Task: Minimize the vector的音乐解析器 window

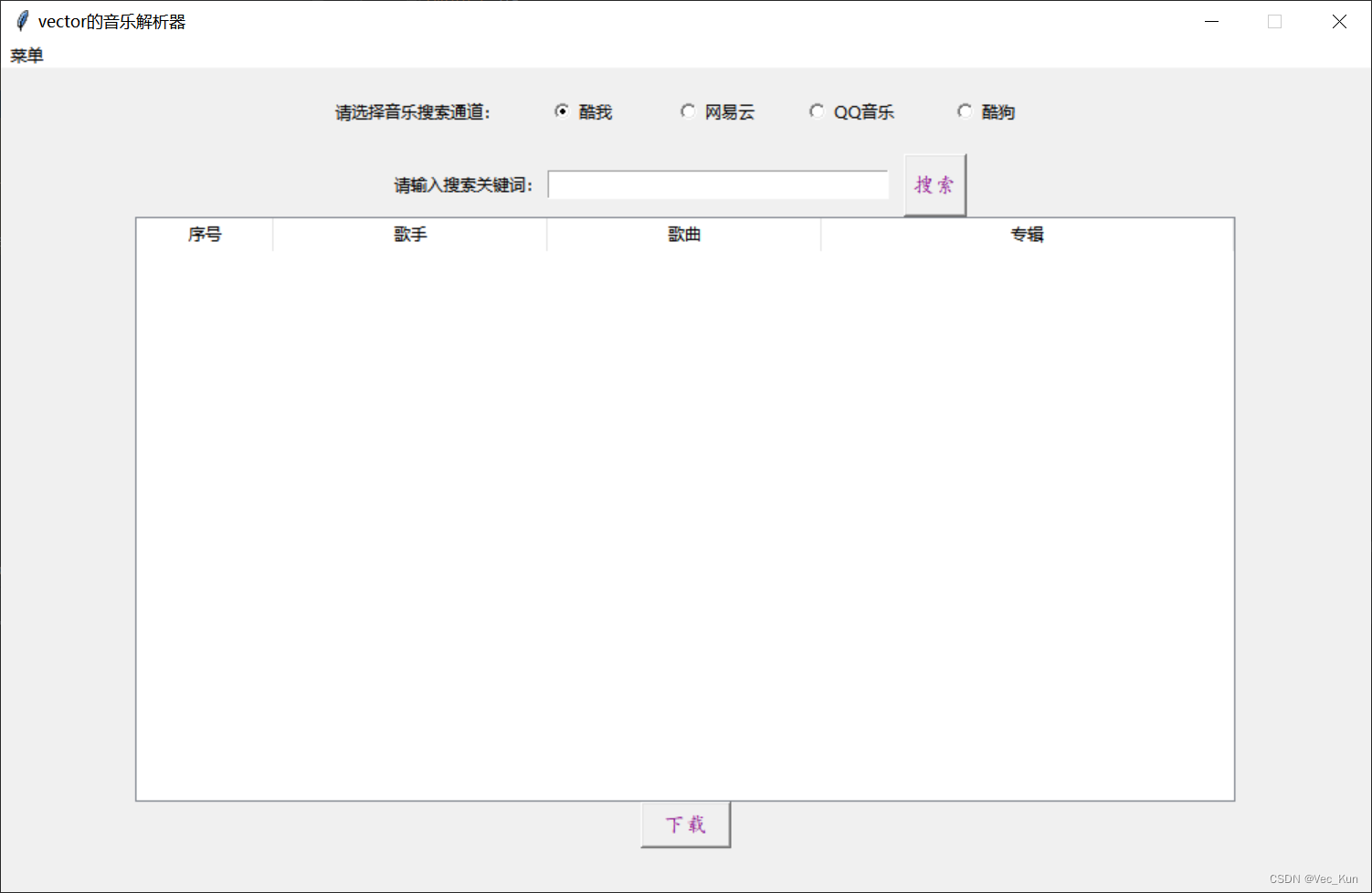Action: [x=1212, y=22]
